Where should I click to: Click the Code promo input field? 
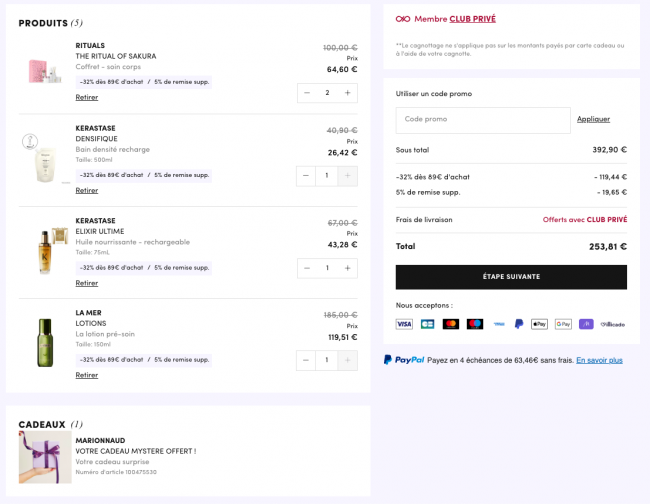click(483, 120)
